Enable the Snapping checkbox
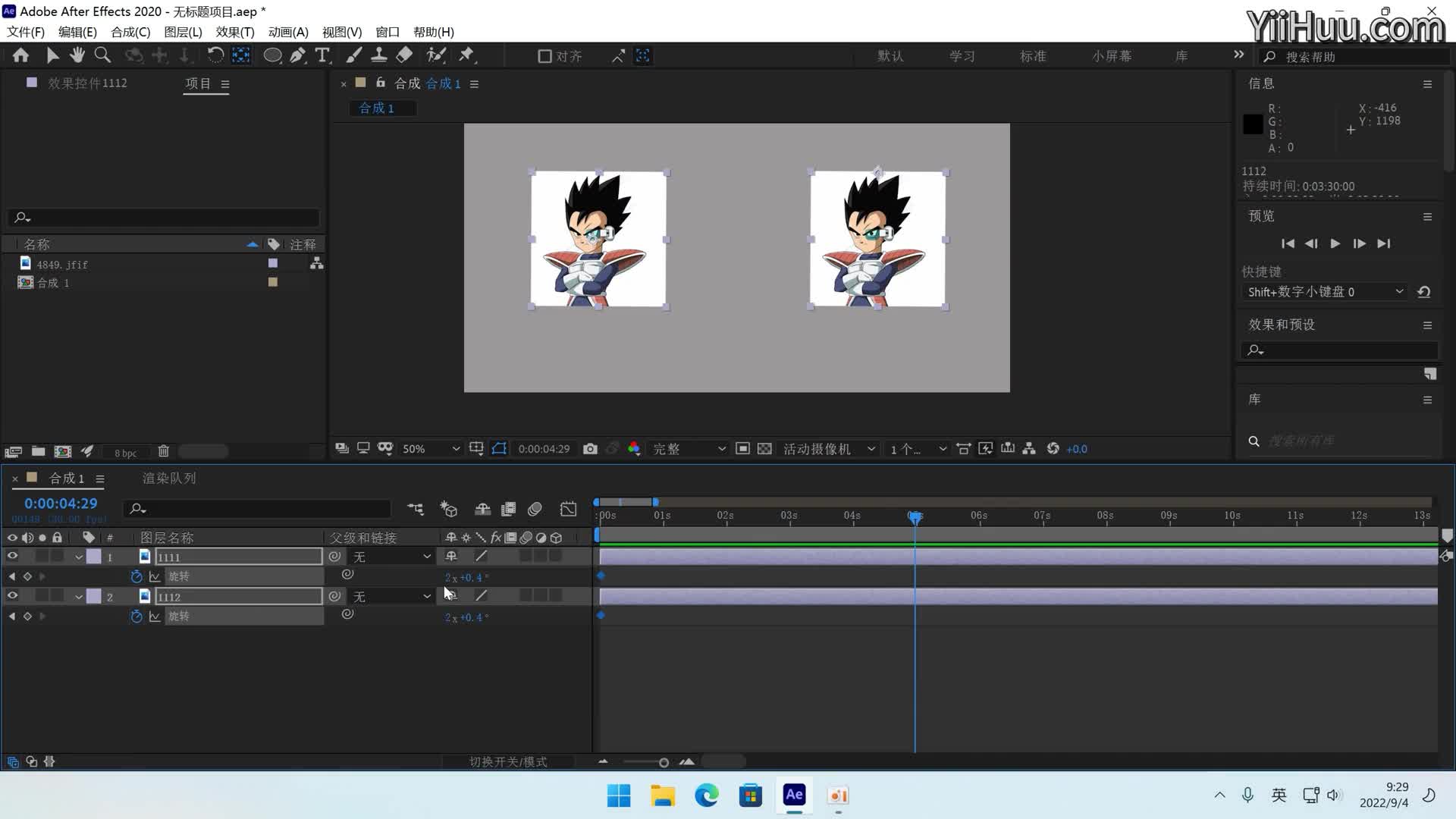This screenshot has height=819, width=1456. [544, 56]
